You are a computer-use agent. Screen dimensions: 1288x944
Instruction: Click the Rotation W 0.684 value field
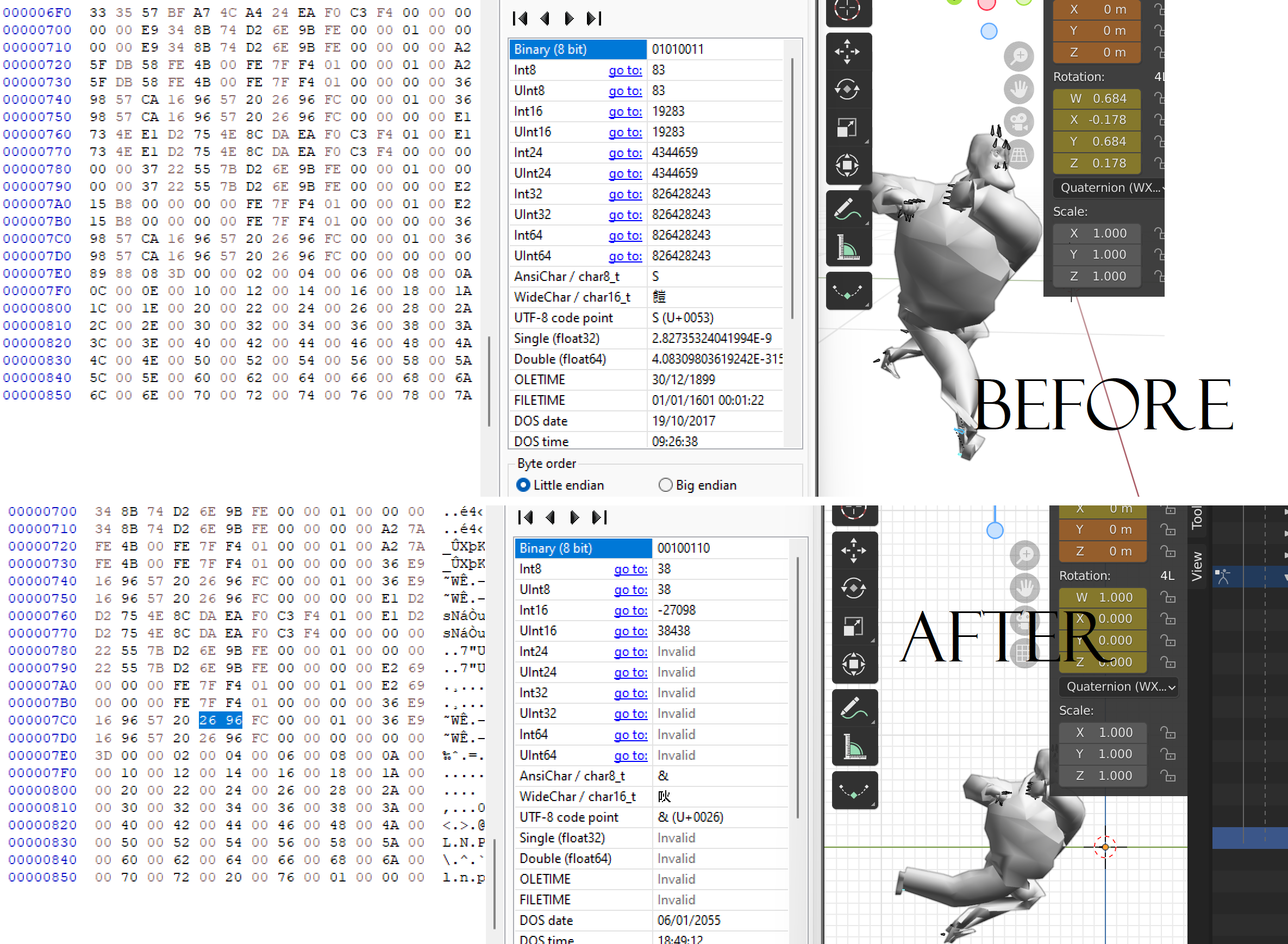coord(1097,99)
